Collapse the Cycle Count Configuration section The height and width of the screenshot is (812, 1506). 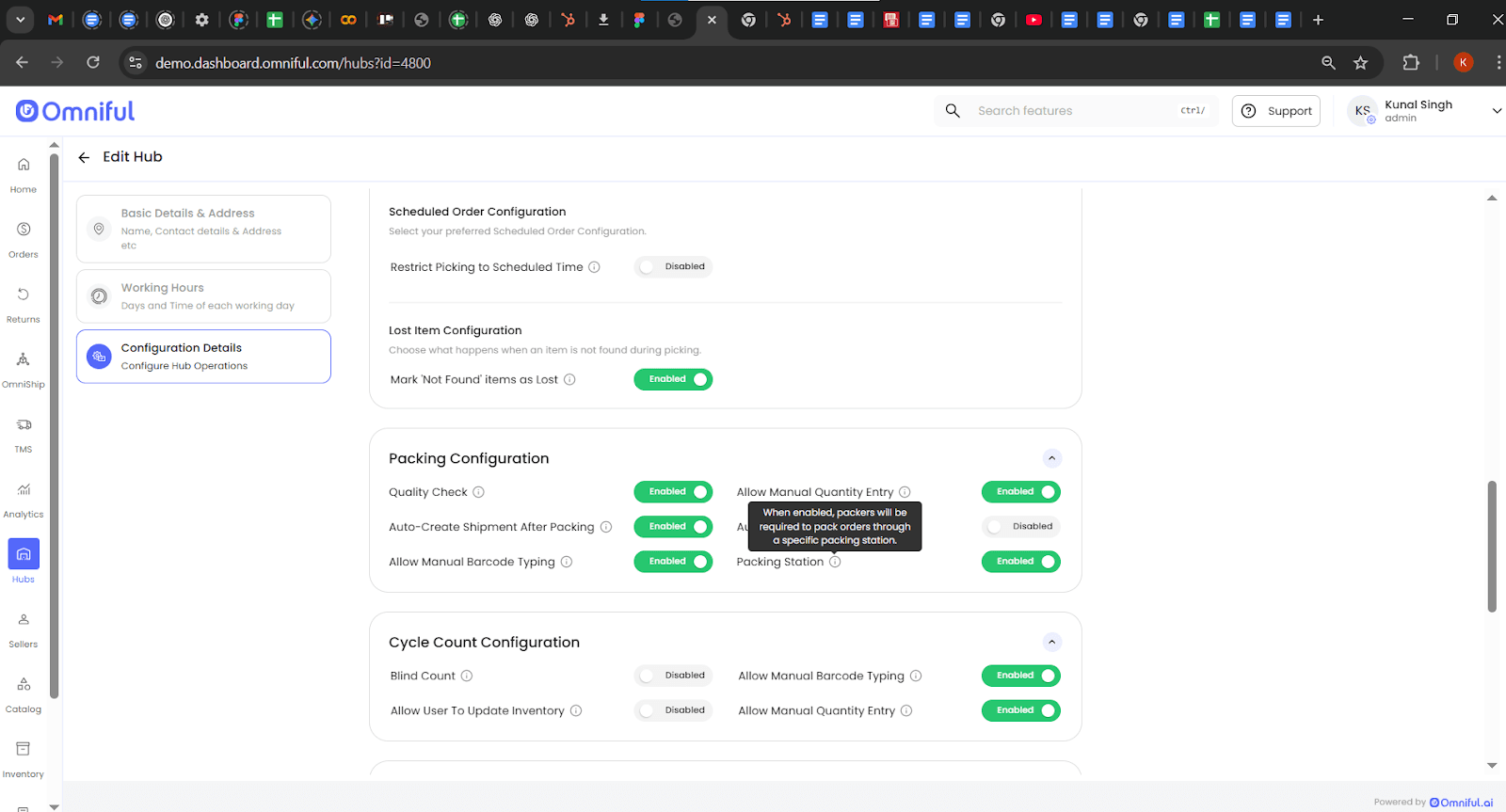pos(1052,642)
